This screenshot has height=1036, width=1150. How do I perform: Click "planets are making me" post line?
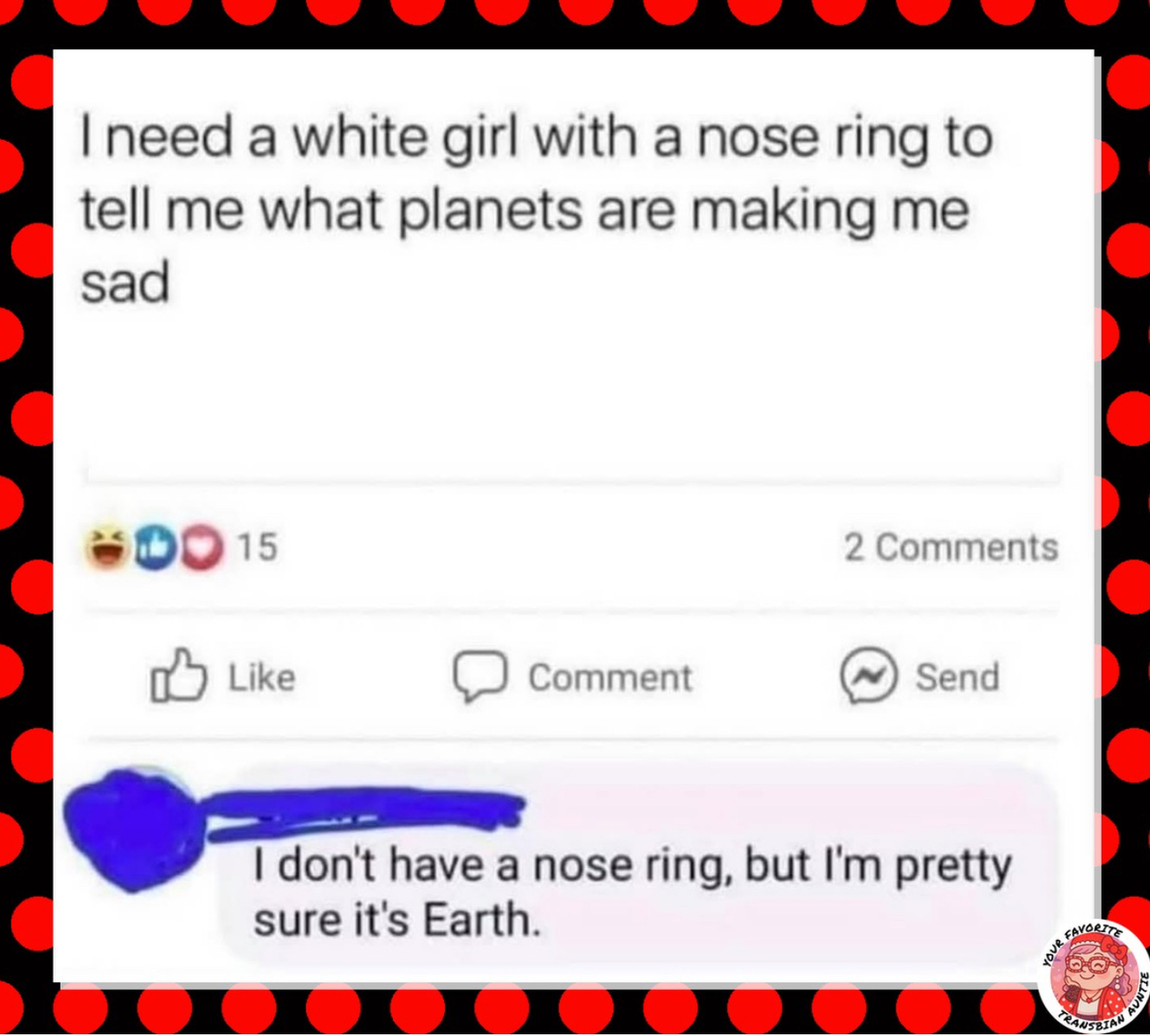(x=683, y=211)
